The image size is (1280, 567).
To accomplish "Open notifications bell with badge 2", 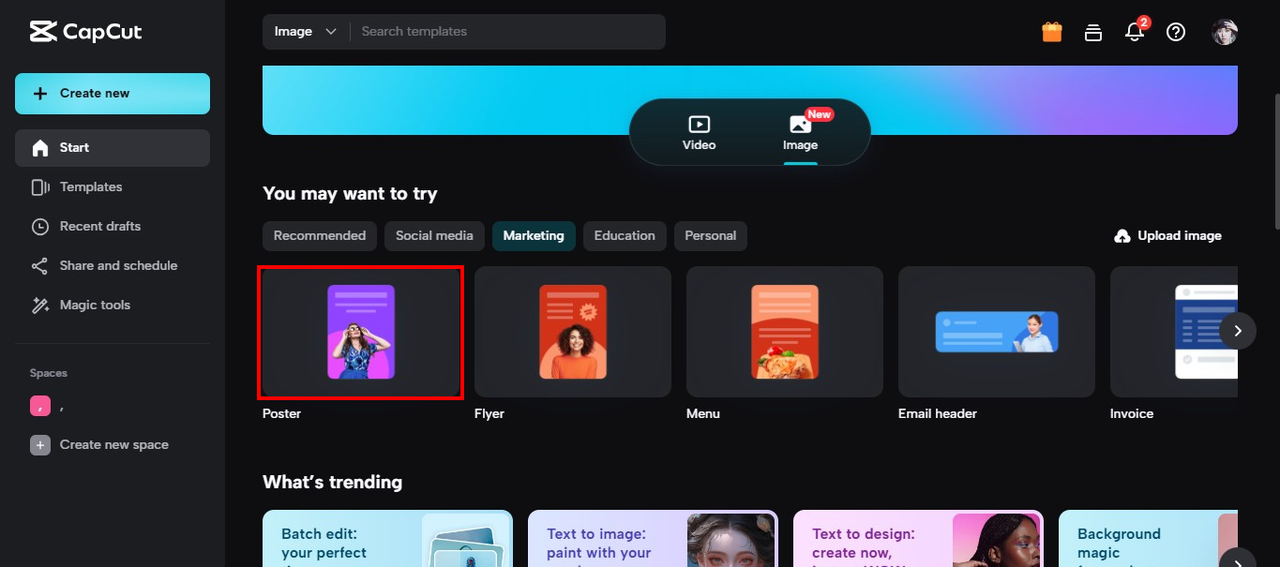I will tap(1135, 31).
